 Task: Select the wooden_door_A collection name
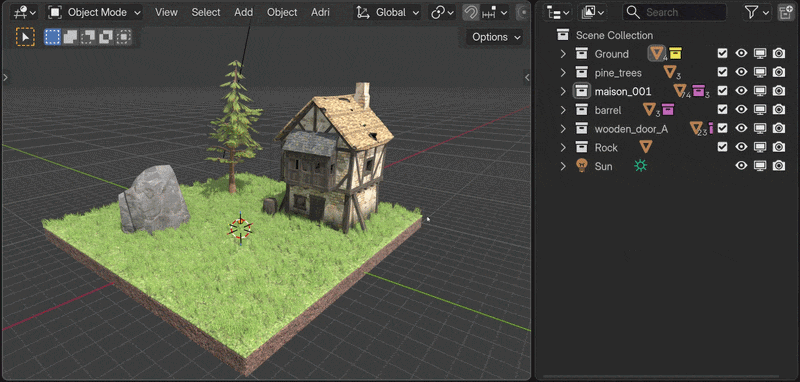click(x=631, y=129)
